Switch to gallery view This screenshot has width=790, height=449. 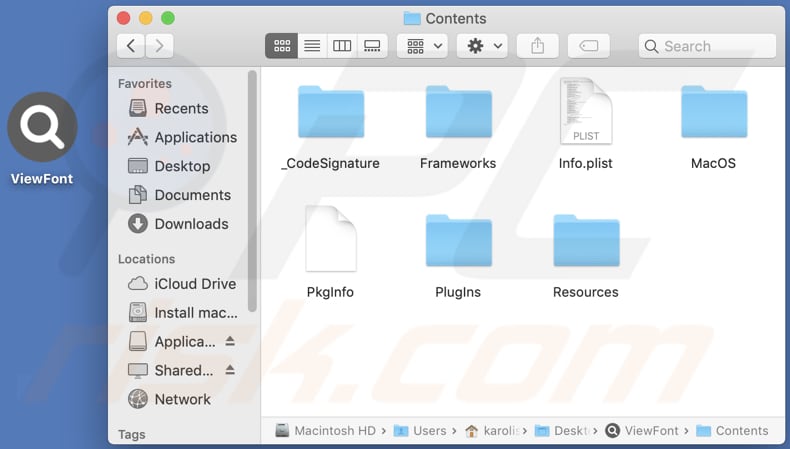point(372,46)
